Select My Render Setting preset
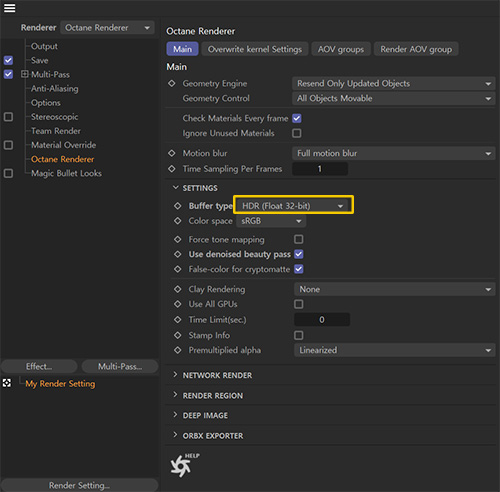The image size is (500, 492). (x=60, y=384)
